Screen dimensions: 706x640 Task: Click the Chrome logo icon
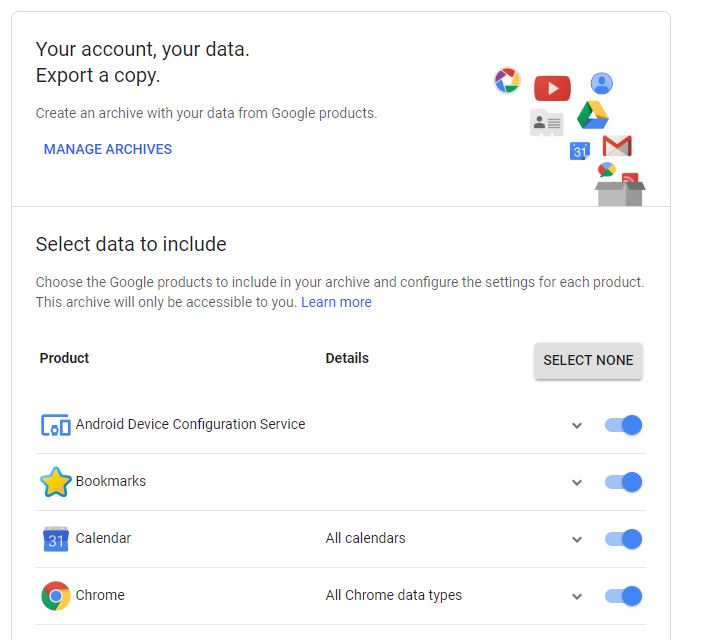coord(56,596)
